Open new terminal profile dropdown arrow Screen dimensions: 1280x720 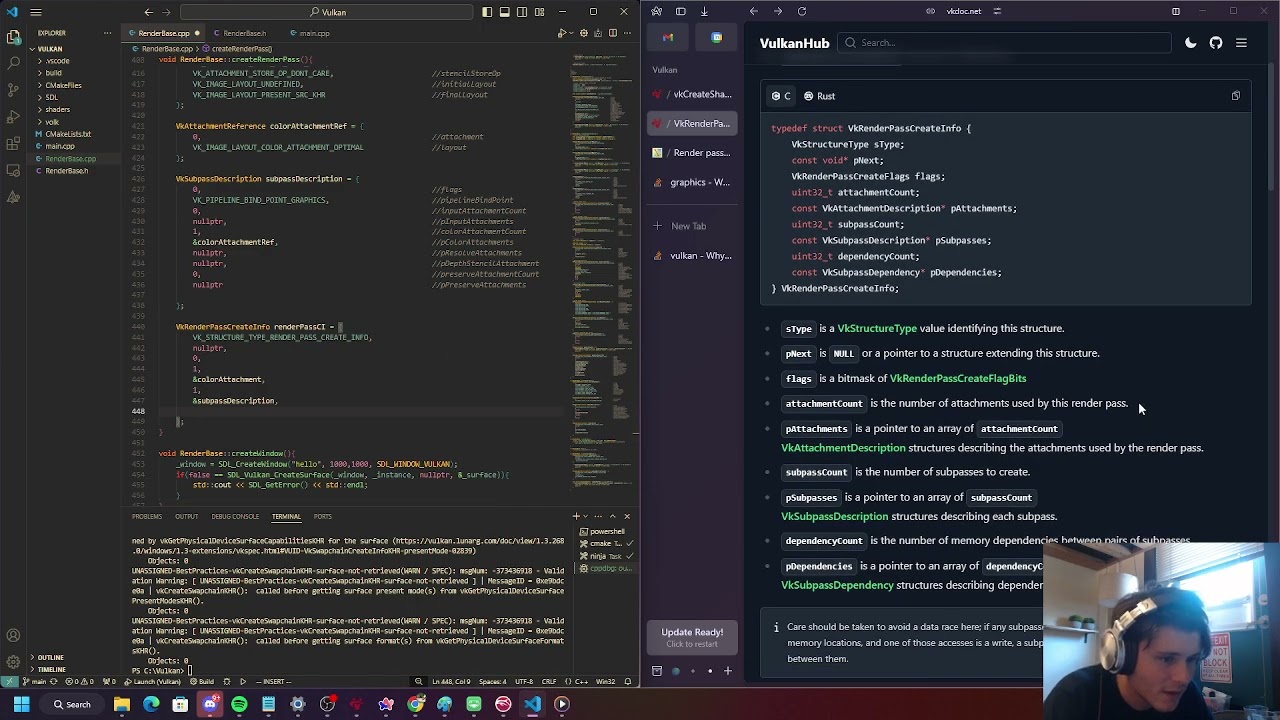click(x=586, y=516)
